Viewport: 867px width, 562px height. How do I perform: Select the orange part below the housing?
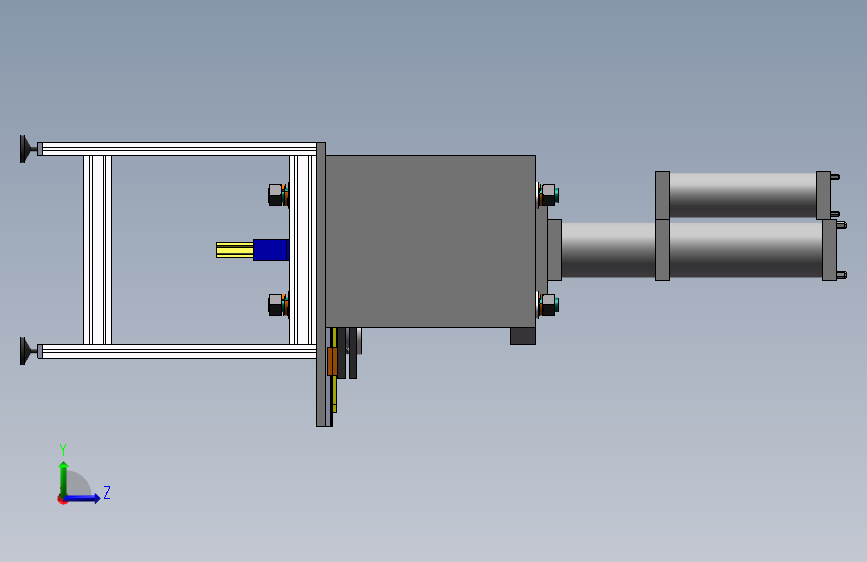pyautogui.click(x=332, y=361)
